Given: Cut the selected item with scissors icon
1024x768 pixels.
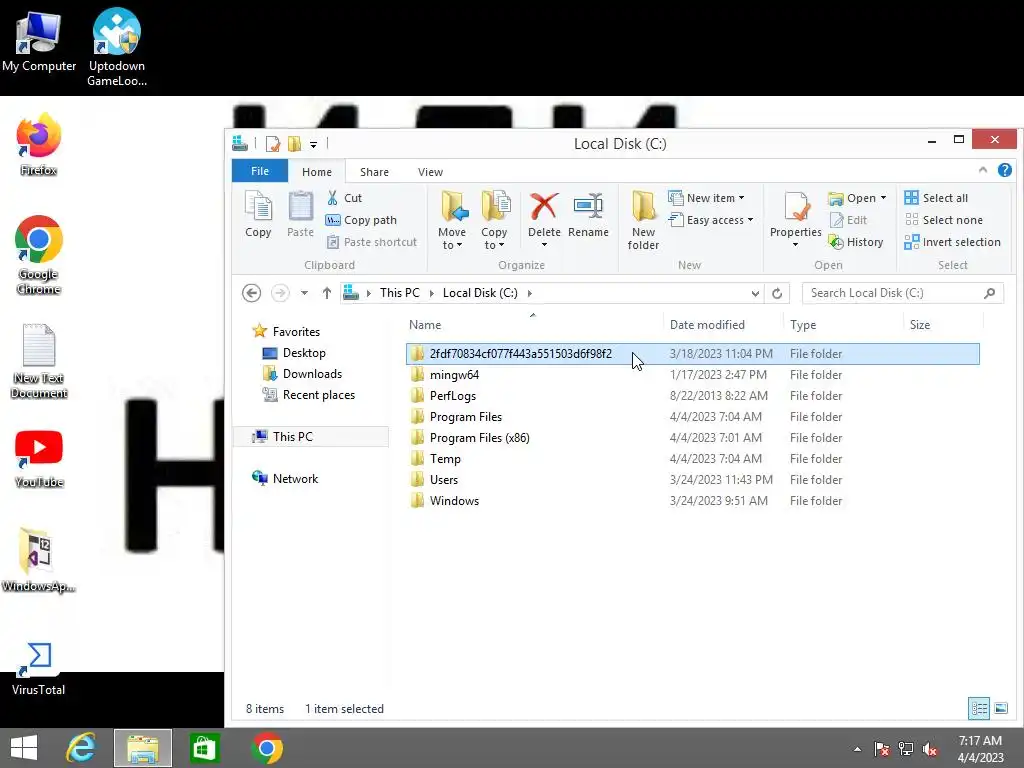Looking at the screenshot, I should click(344, 198).
